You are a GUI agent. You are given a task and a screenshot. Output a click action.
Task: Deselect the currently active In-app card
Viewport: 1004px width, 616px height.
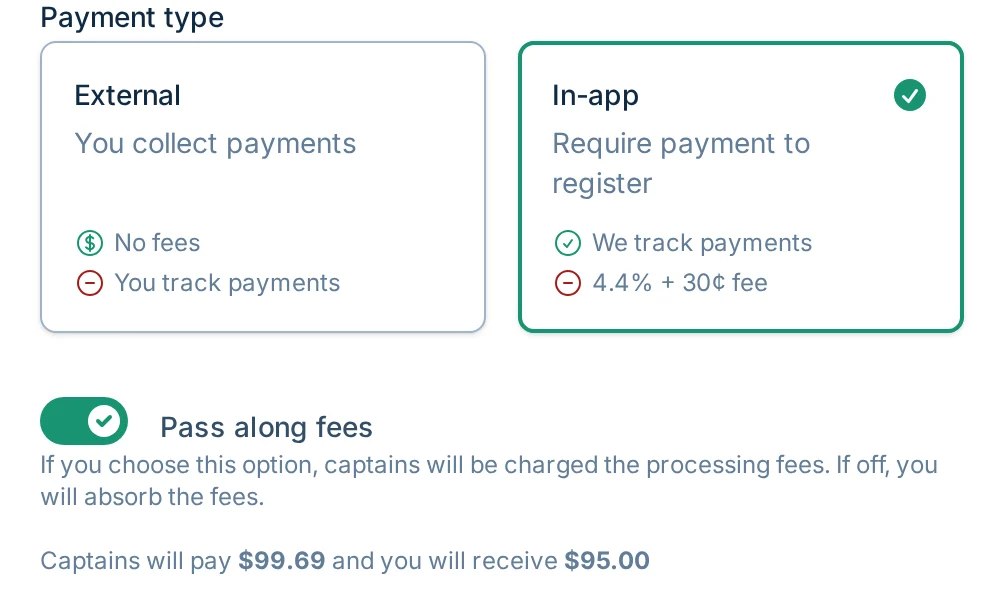[740, 187]
